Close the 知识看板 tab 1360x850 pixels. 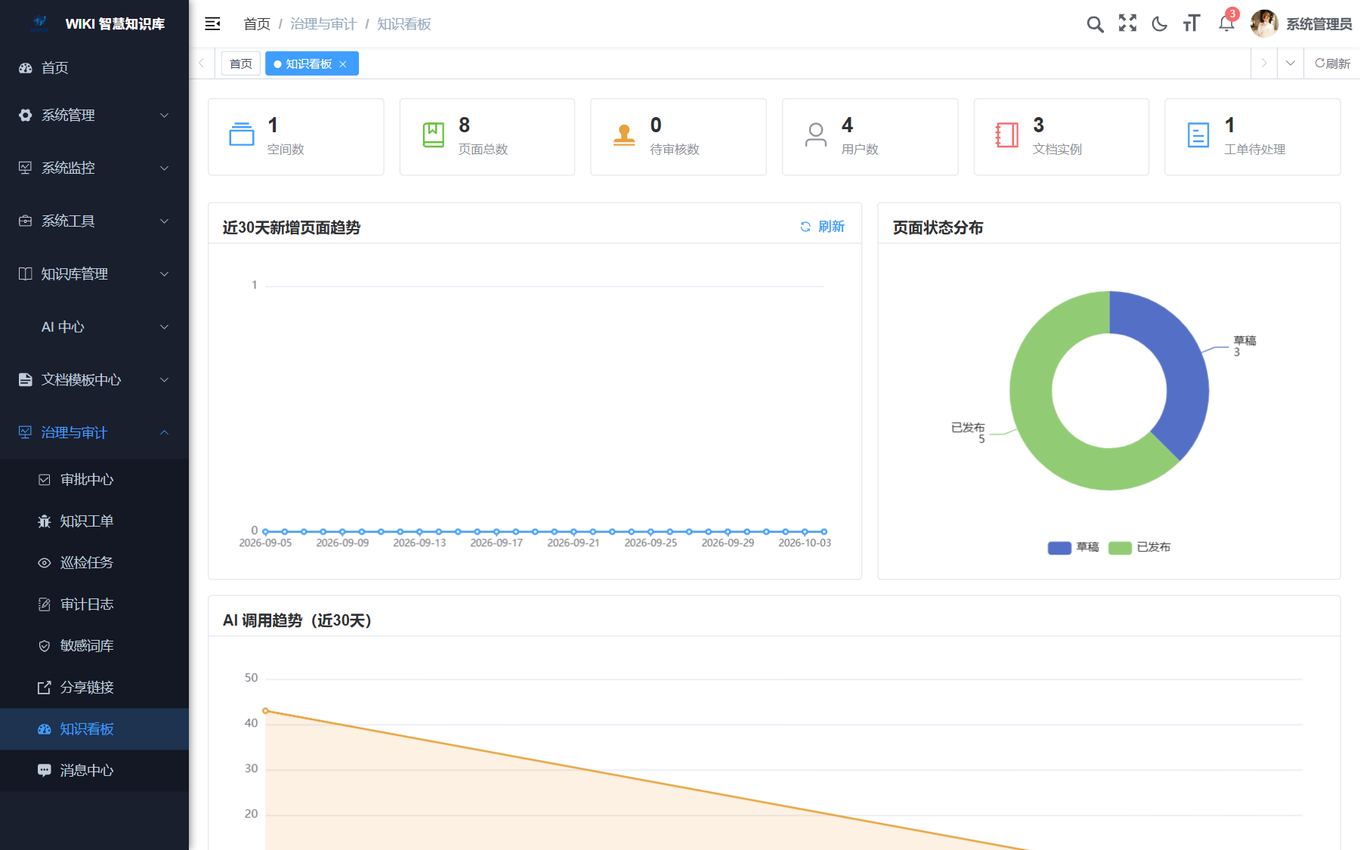343,64
